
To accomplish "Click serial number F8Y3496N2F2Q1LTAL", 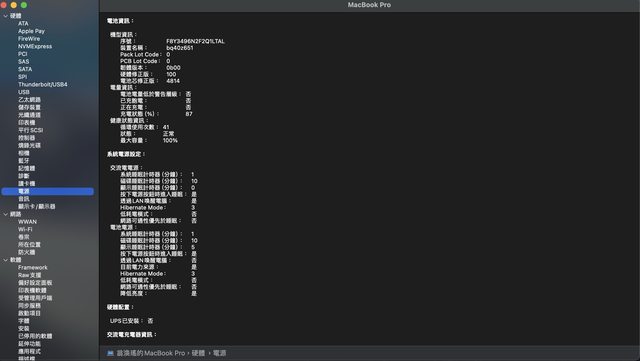I will [x=196, y=41].
